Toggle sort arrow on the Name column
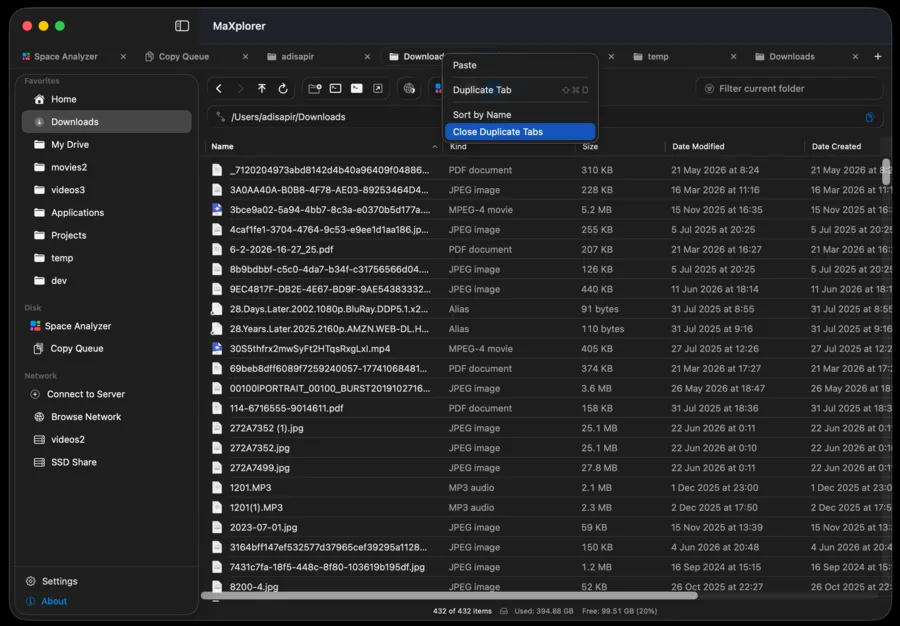This screenshot has width=900, height=626. (435, 147)
